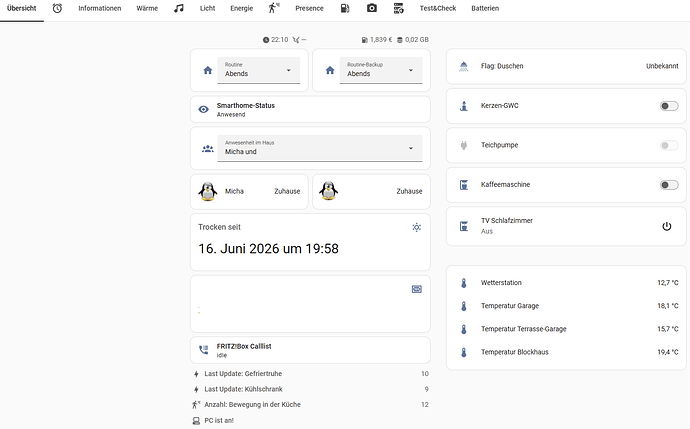Click the flash icon of Last Update: Gefriertruhe
The height and width of the screenshot is (429, 690).
click(196, 374)
